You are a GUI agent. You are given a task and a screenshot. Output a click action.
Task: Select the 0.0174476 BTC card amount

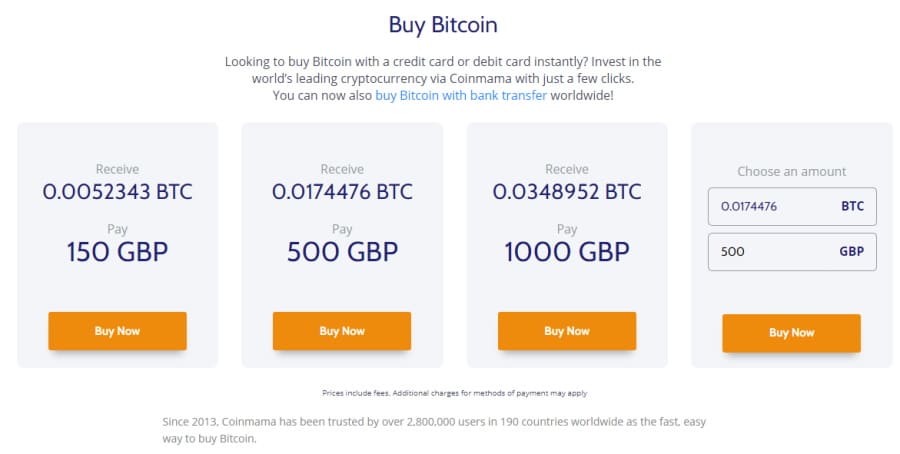coord(342,192)
